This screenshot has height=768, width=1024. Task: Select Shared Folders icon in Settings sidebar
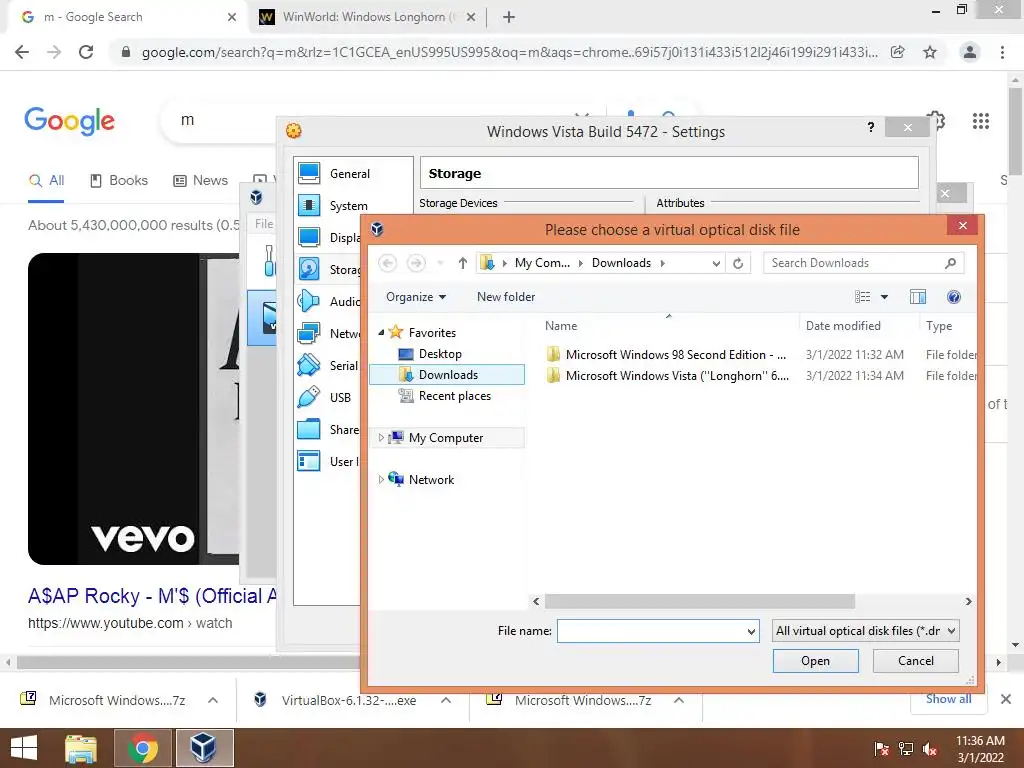click(309, 429)
